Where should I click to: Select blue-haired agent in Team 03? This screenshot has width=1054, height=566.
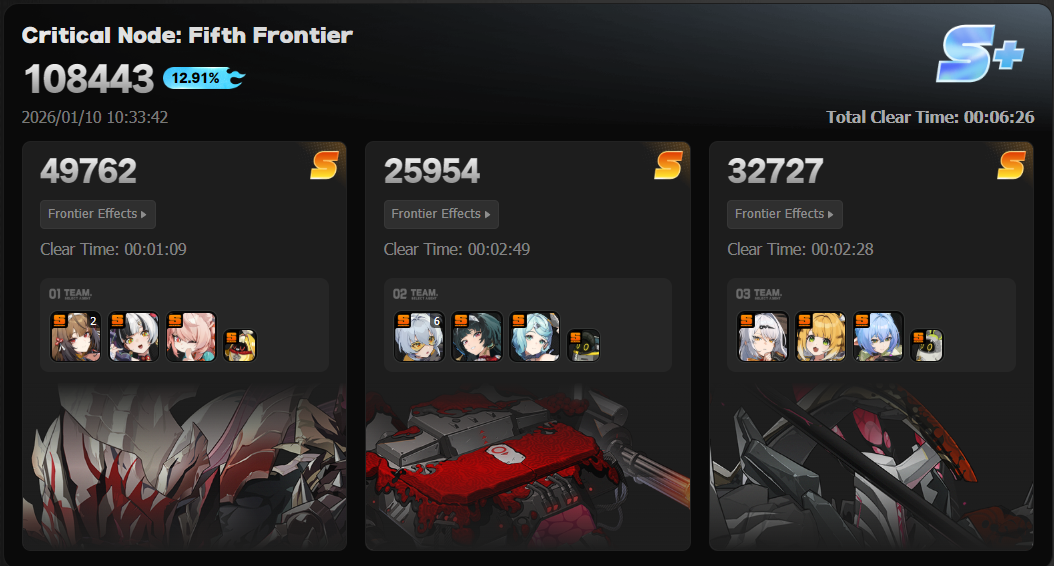878,336
